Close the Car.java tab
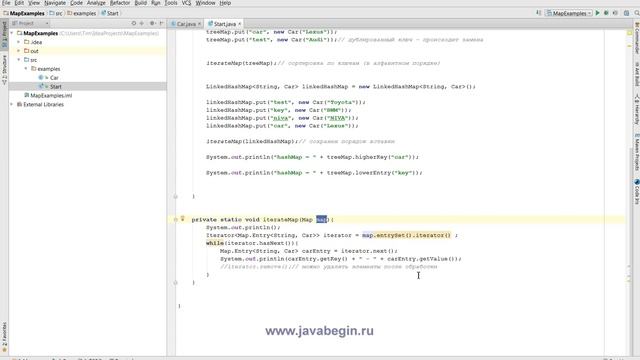Viewport: 640px width, 360px height. tap(200, 24)
